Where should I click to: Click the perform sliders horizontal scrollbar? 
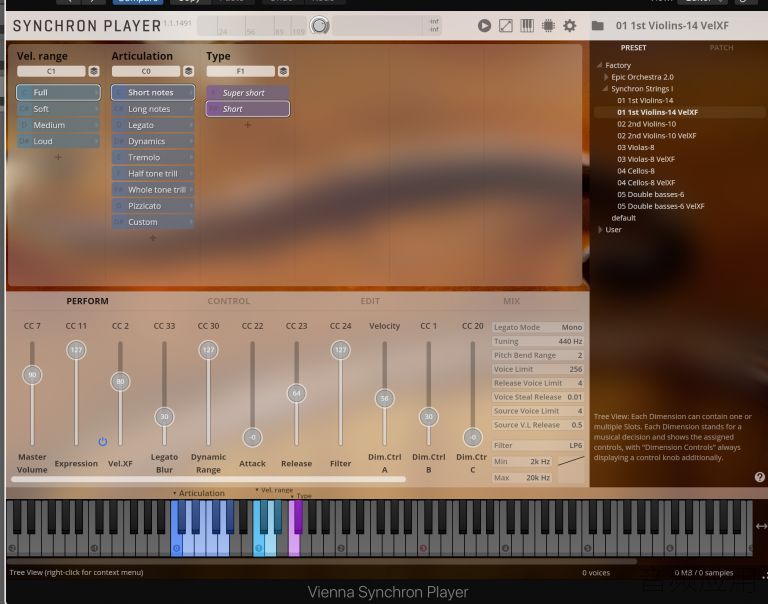pyautogui.click(x=208, y=480)
